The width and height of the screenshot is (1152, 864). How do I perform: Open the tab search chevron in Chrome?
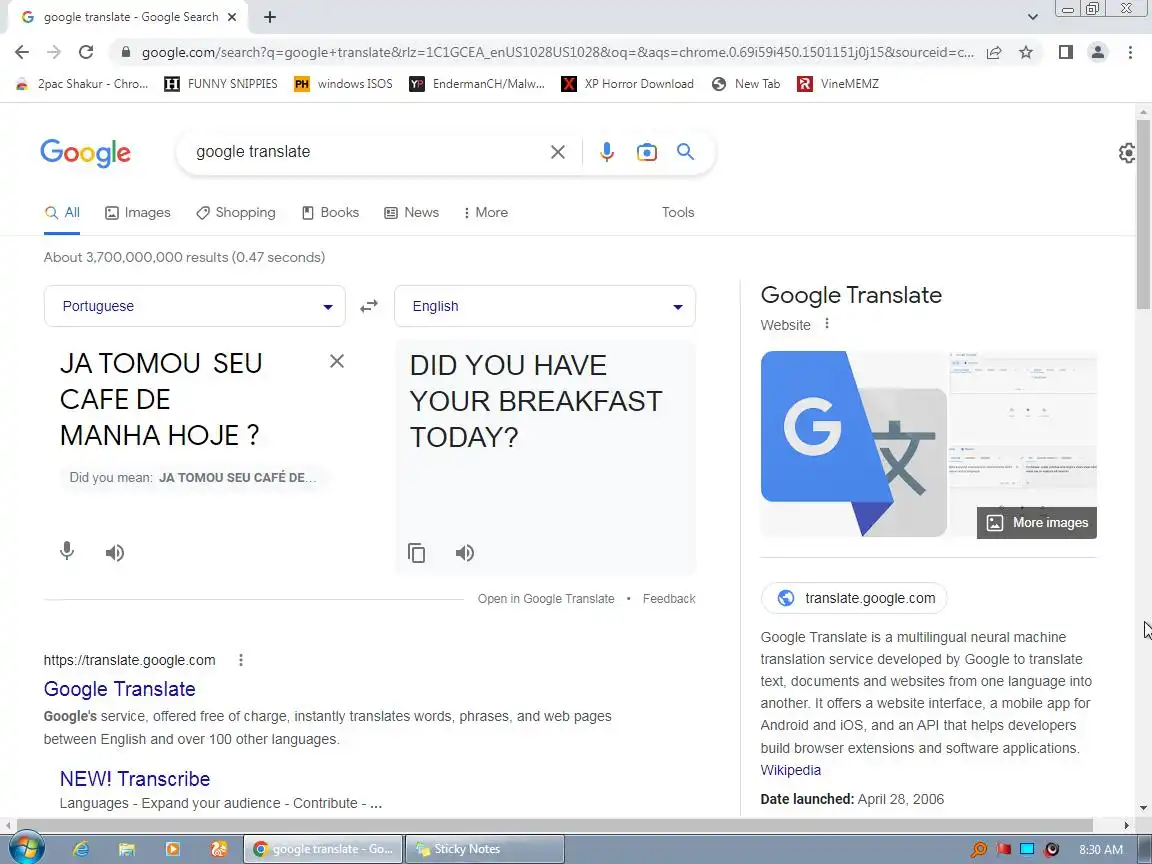tap(1032, 17)
